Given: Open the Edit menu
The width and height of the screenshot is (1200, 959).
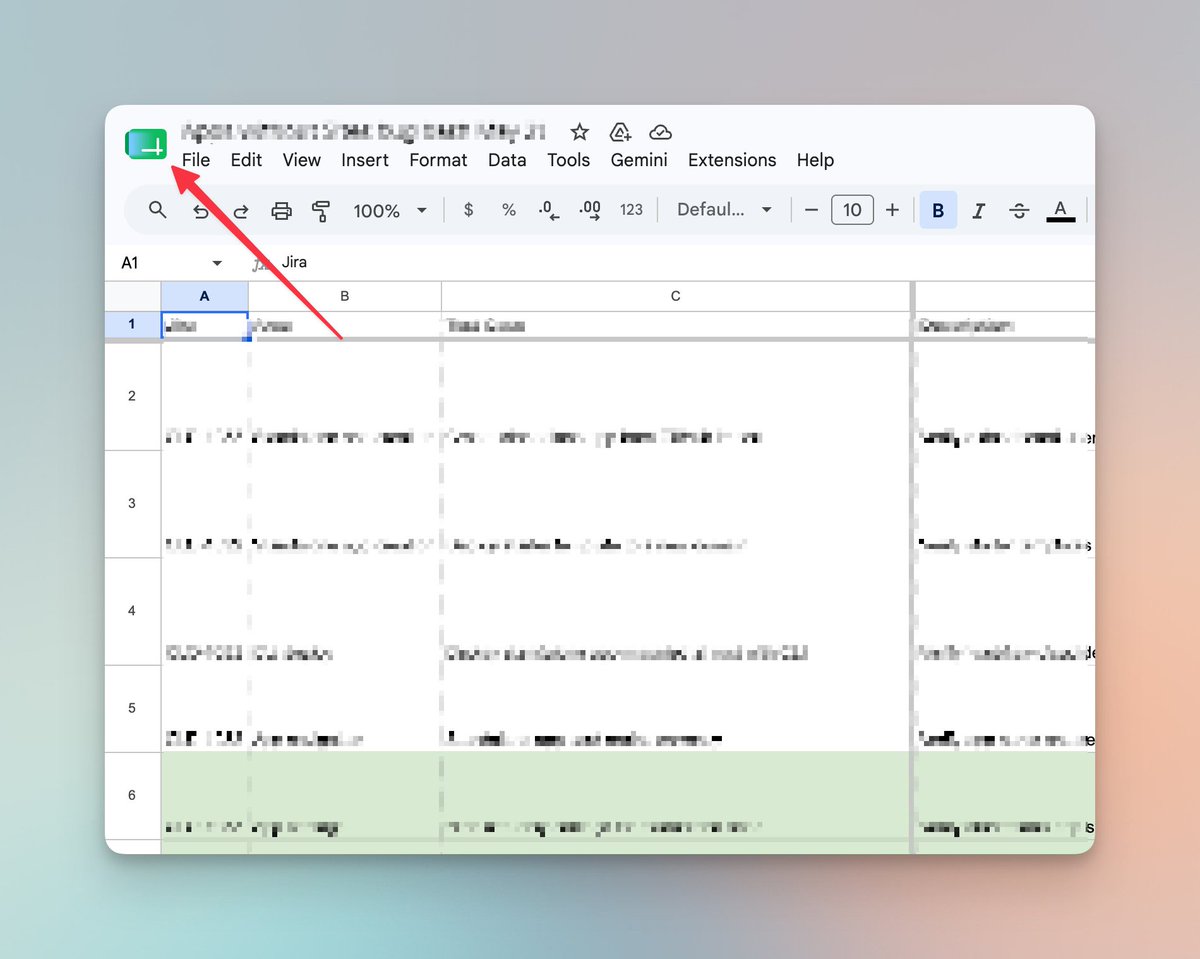Looking at the screenshot, I should (246, 160).
